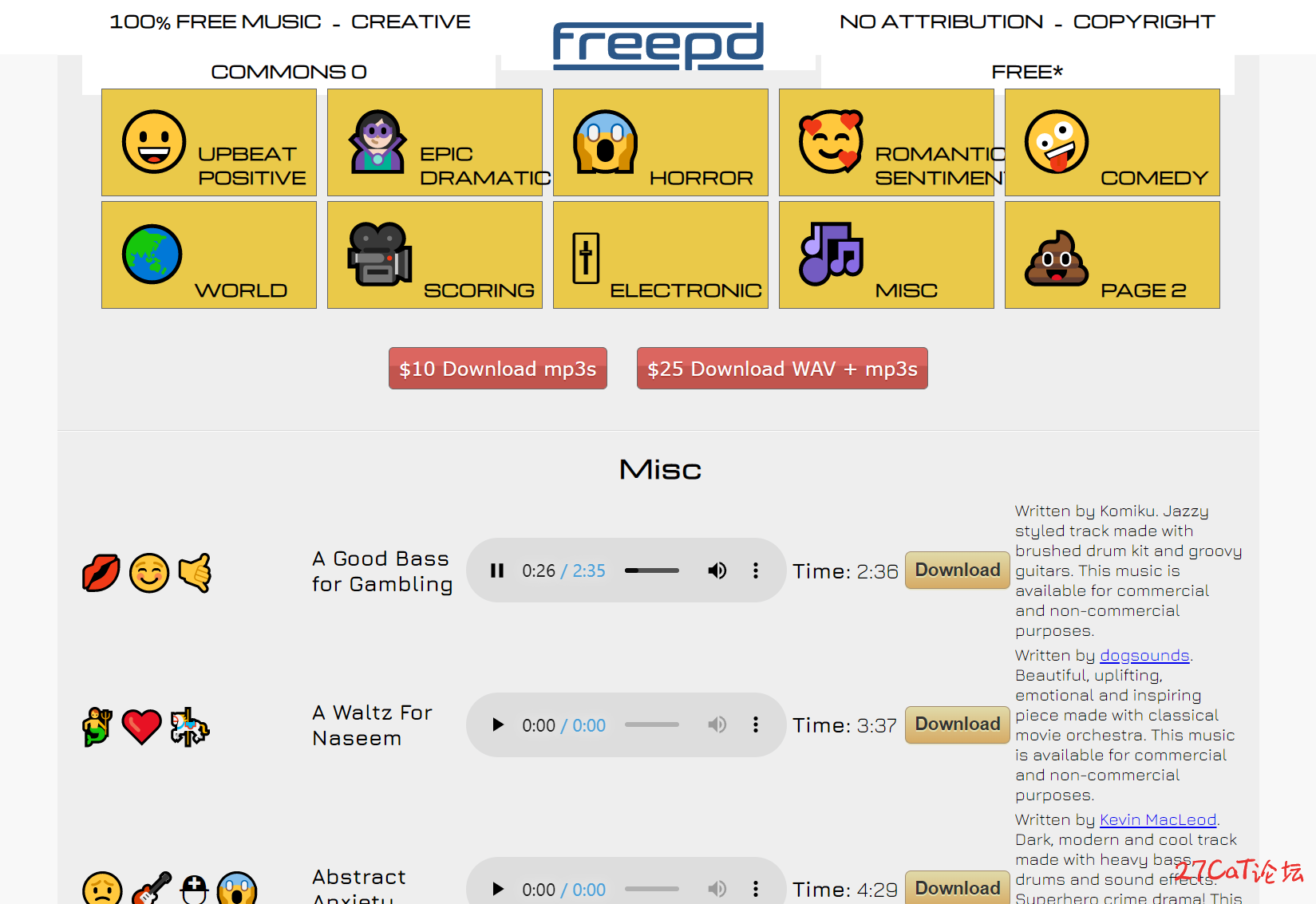Click the 'Time: 3:37' duration text

(x=844, y=725)
